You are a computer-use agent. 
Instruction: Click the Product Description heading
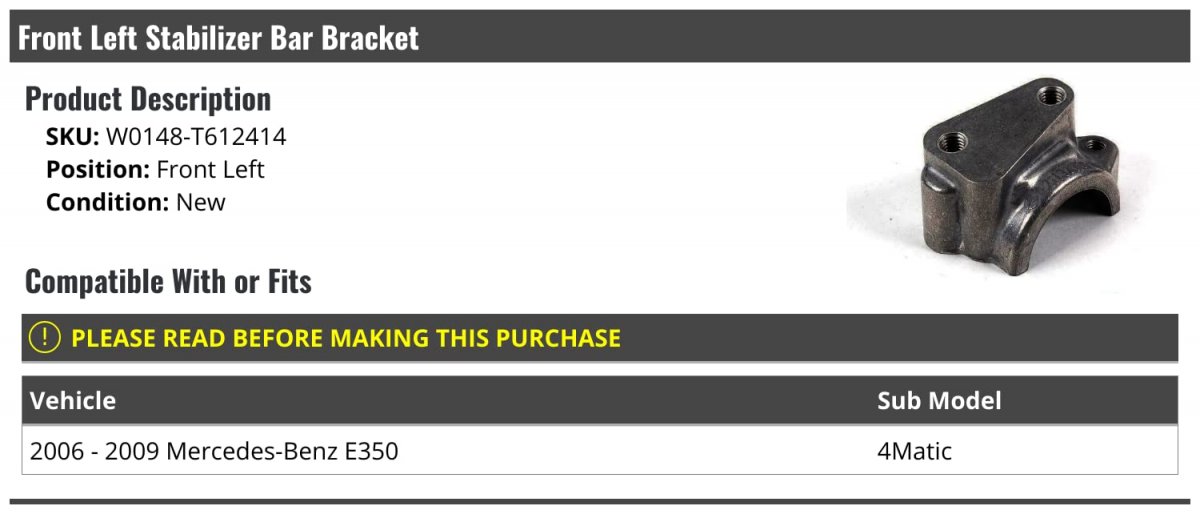[x=148, y=99]
